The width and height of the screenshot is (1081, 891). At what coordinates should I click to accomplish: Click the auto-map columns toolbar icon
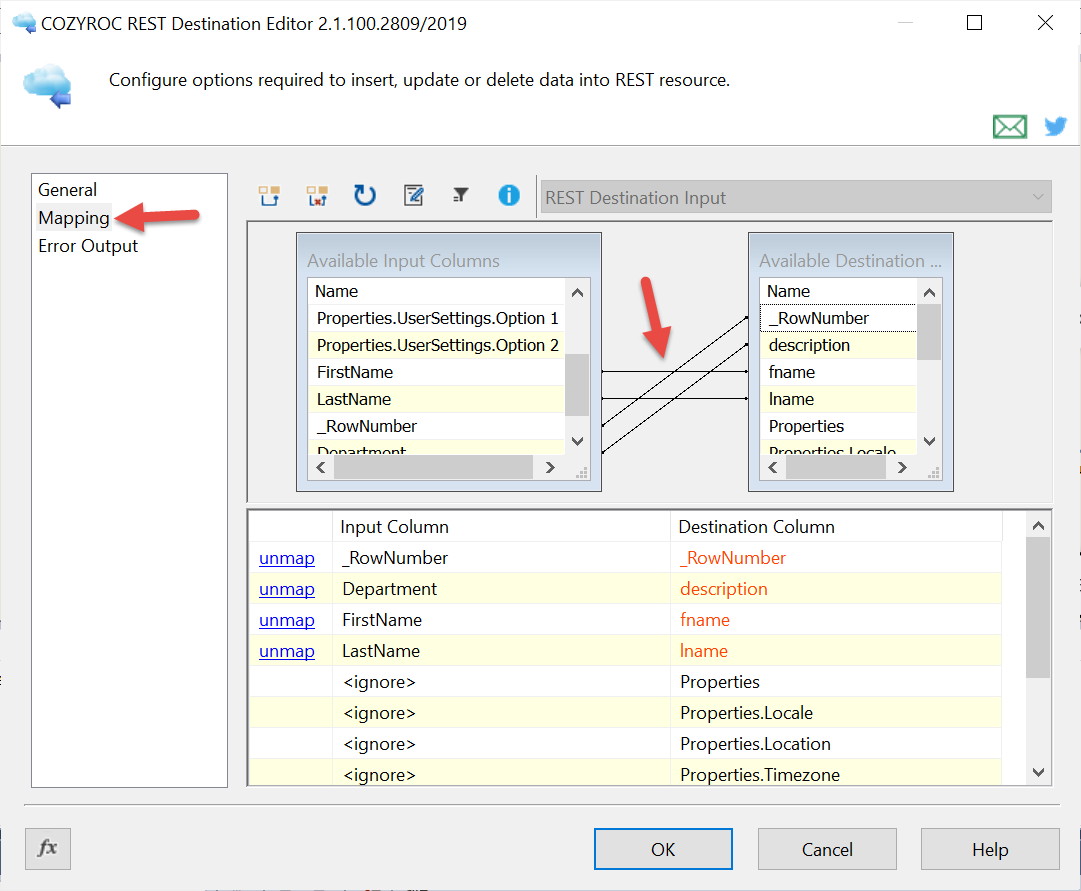(270, 196)
